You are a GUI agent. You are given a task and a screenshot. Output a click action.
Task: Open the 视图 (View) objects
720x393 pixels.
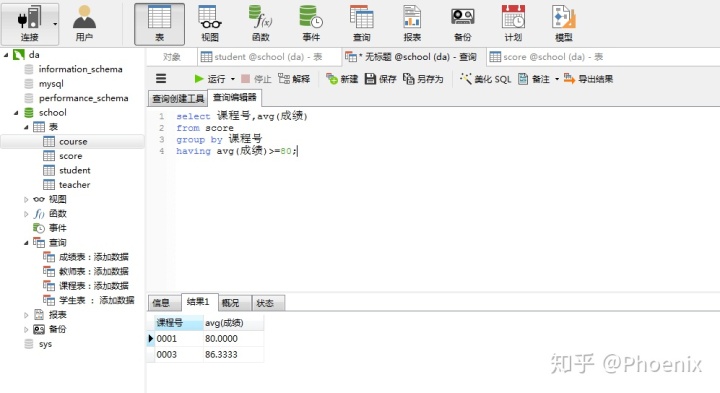click(x=210, y=24)
